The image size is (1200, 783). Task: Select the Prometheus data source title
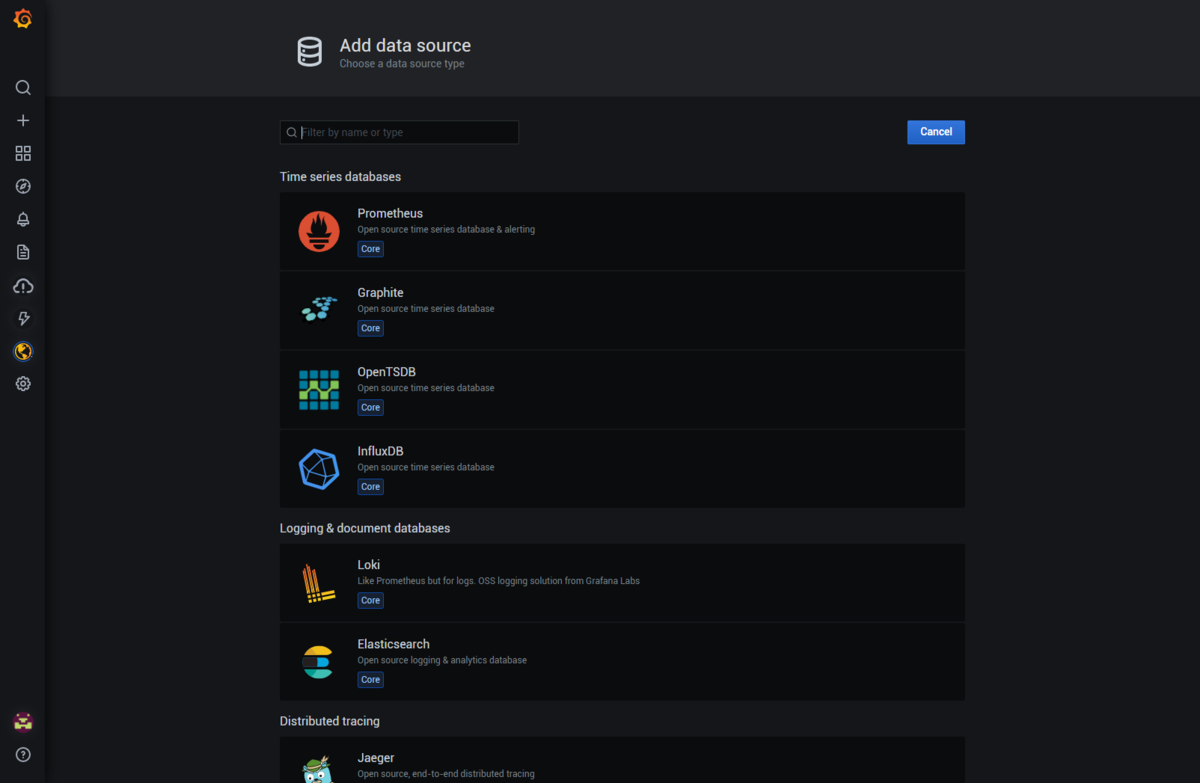click(390, 213)
